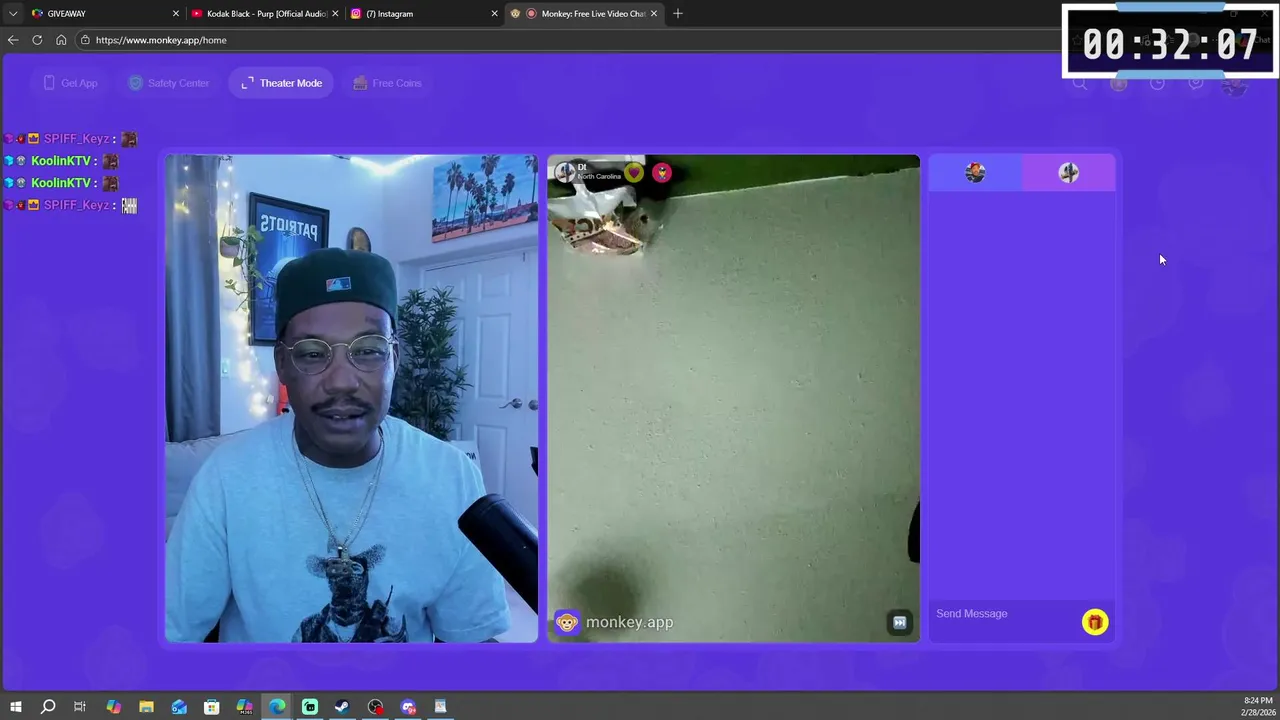This screenshot has height=720, width=1280.
Task: Open partner Dt's profile avatar
Action: pos(565,172)
